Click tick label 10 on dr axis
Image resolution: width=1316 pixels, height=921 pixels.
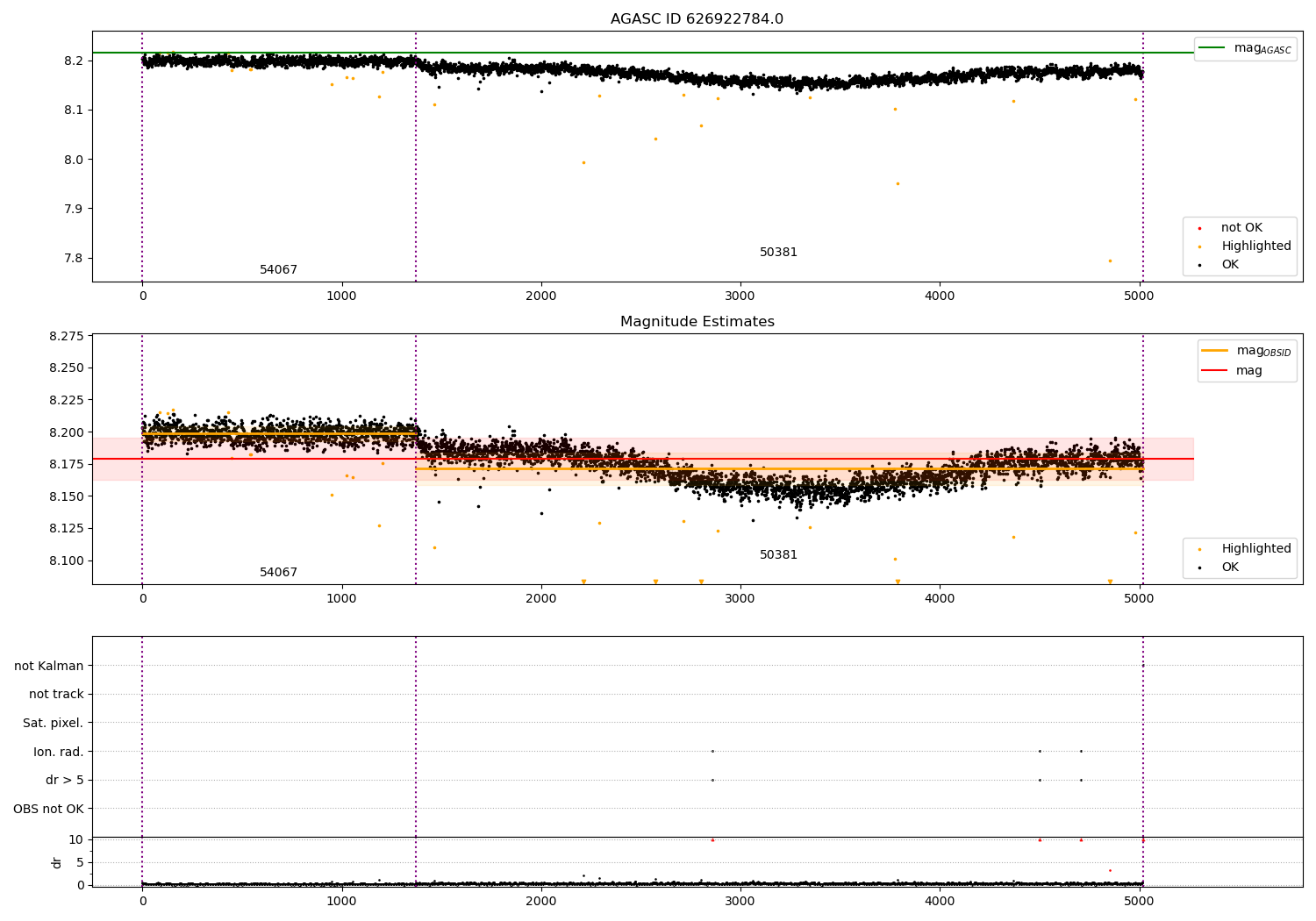click(76, 839)
